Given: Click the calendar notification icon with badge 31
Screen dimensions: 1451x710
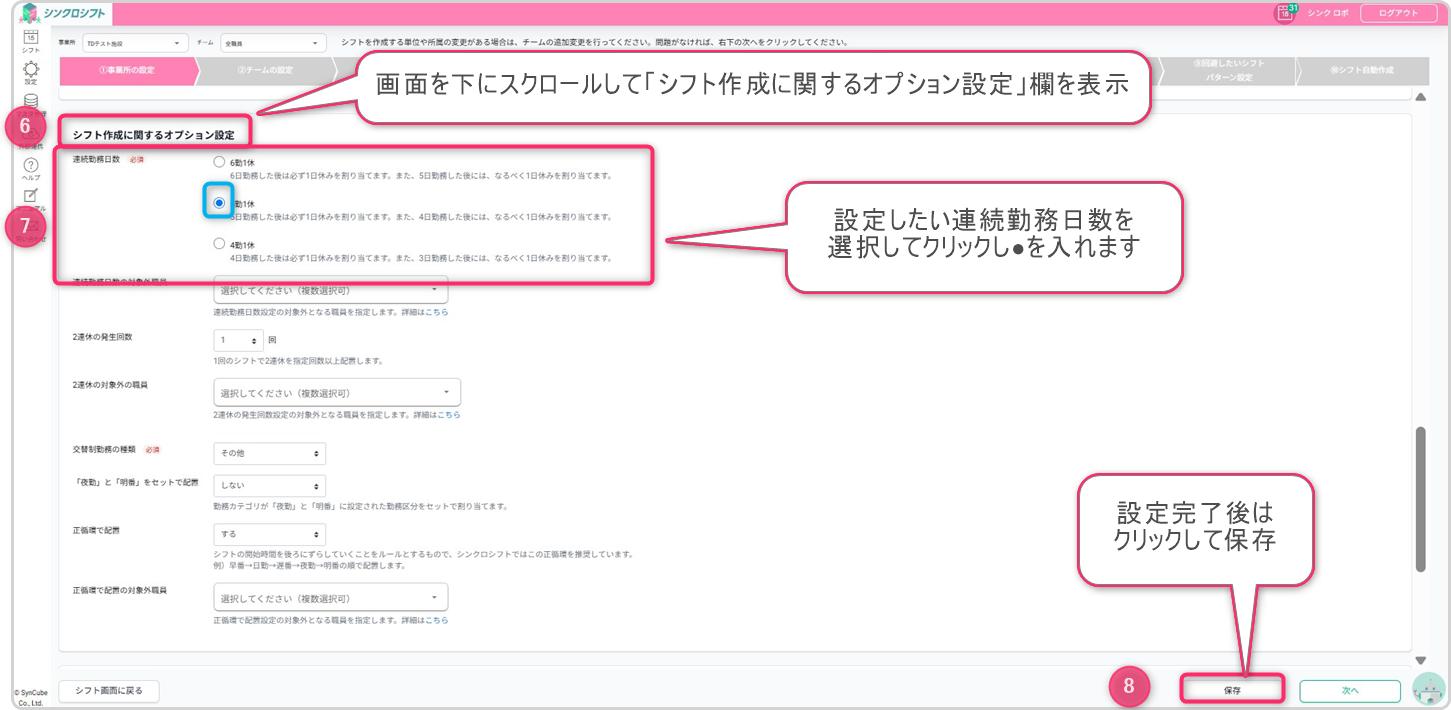Looking at the screenshot, I should [1284, 13].
